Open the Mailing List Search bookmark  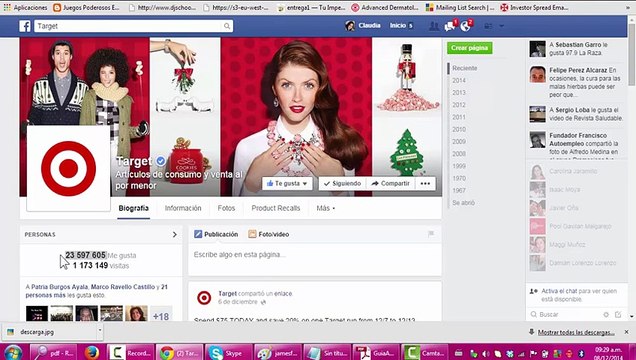460,7
